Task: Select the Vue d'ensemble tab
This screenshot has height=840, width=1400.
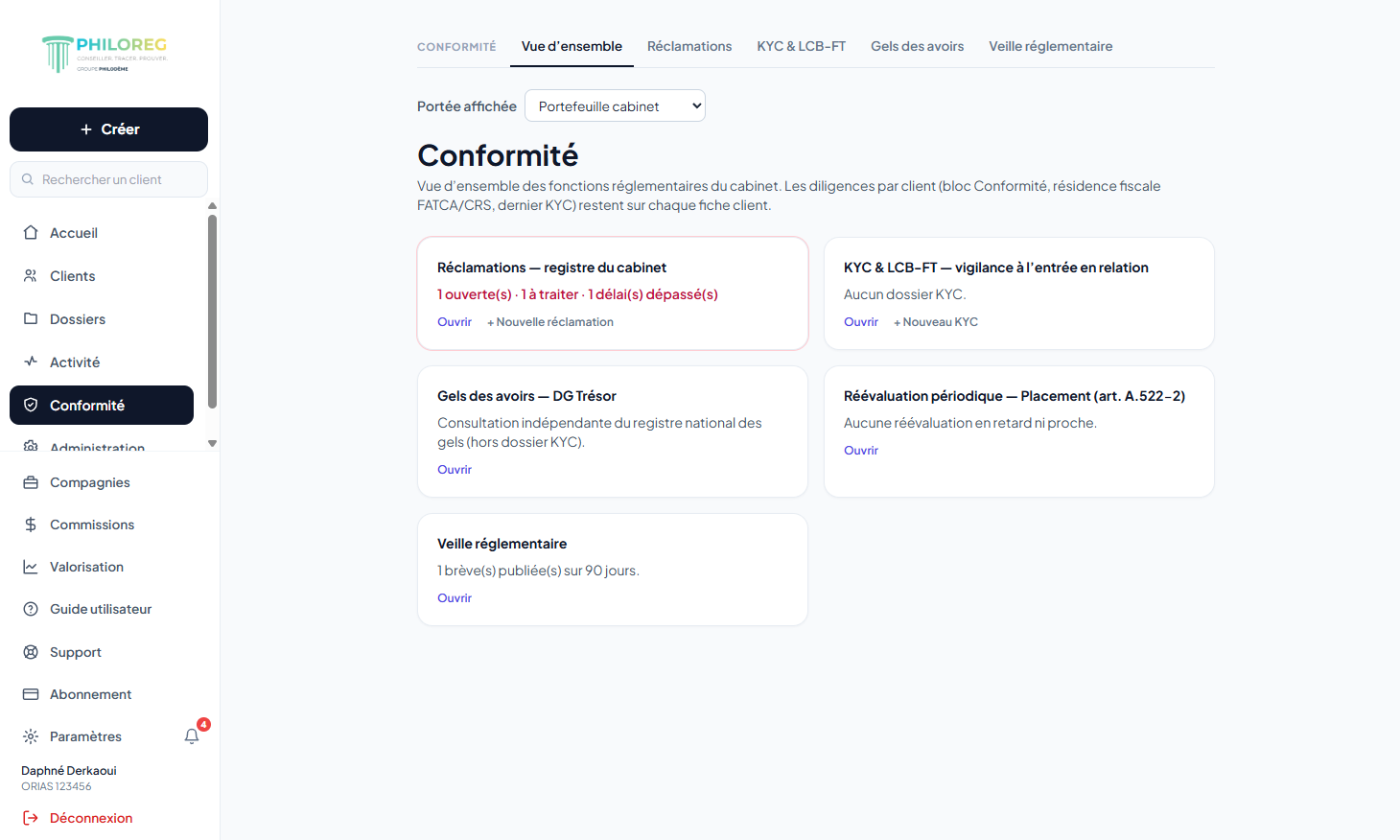Action: (572, 46)
